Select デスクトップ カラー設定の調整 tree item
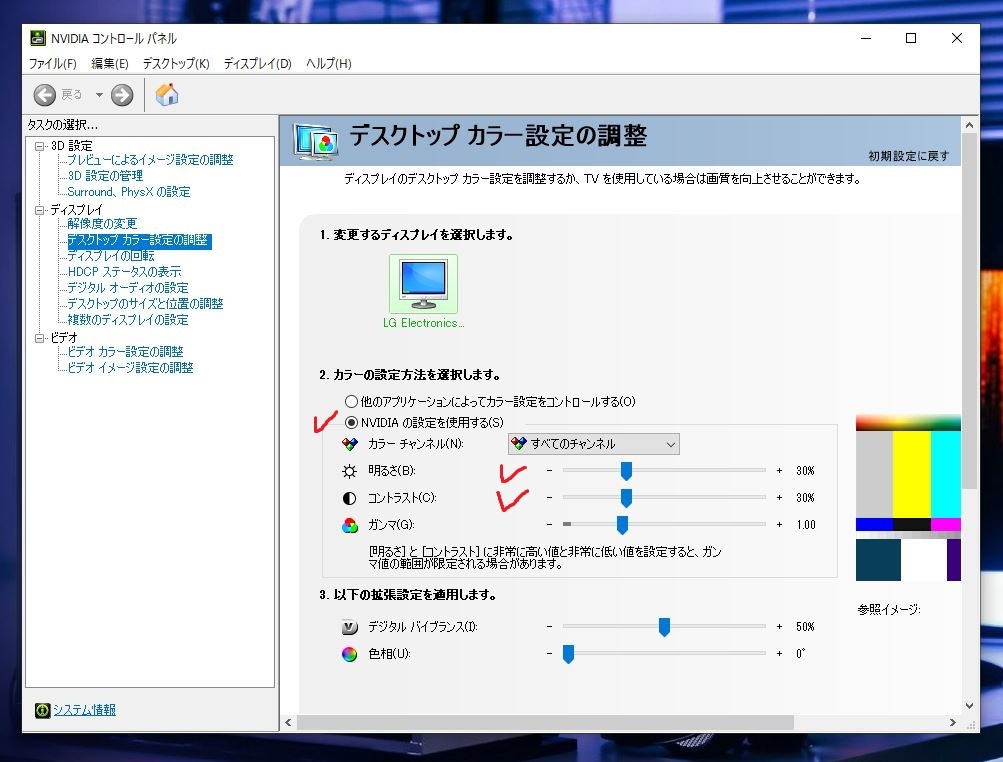 click(139, 241)
